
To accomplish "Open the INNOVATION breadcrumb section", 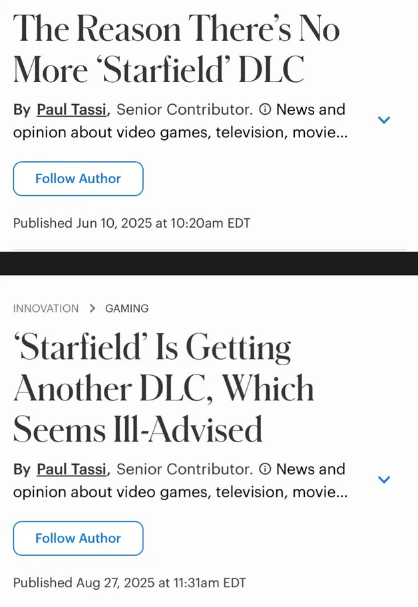I will pos(46,309).
